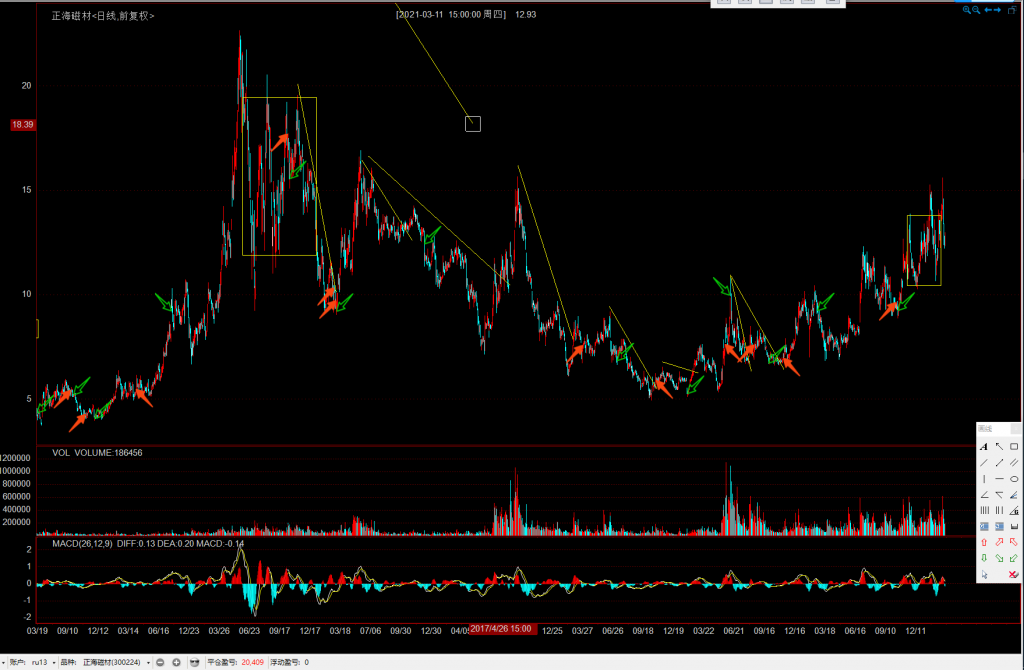This screenshot has width=1024, height=670.
Task: Select the red up arrow marker
Action: coord(984,542)
